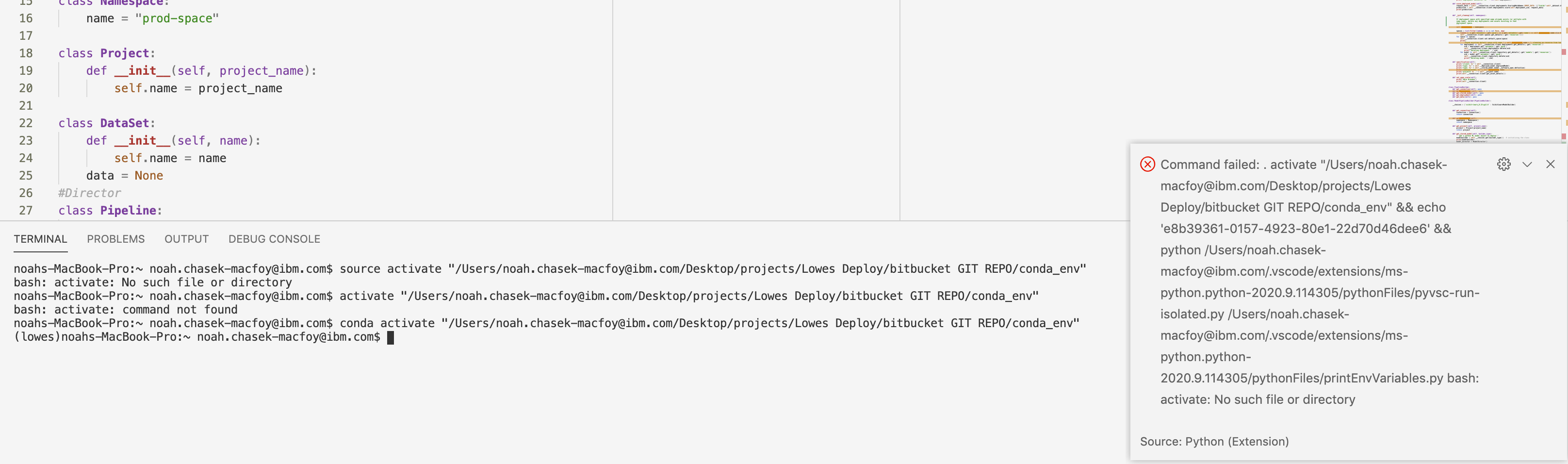Open the OUTPUT panel
This screenshot has width=1568, height=464.
tap(186, 239)
